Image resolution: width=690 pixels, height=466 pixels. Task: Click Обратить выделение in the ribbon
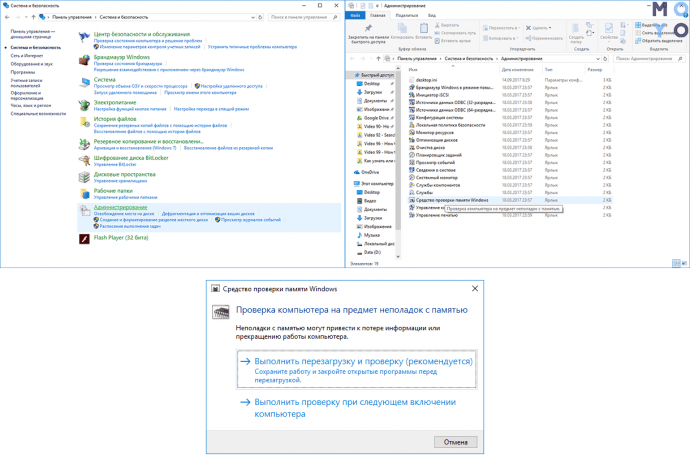[x=658, y=40]
